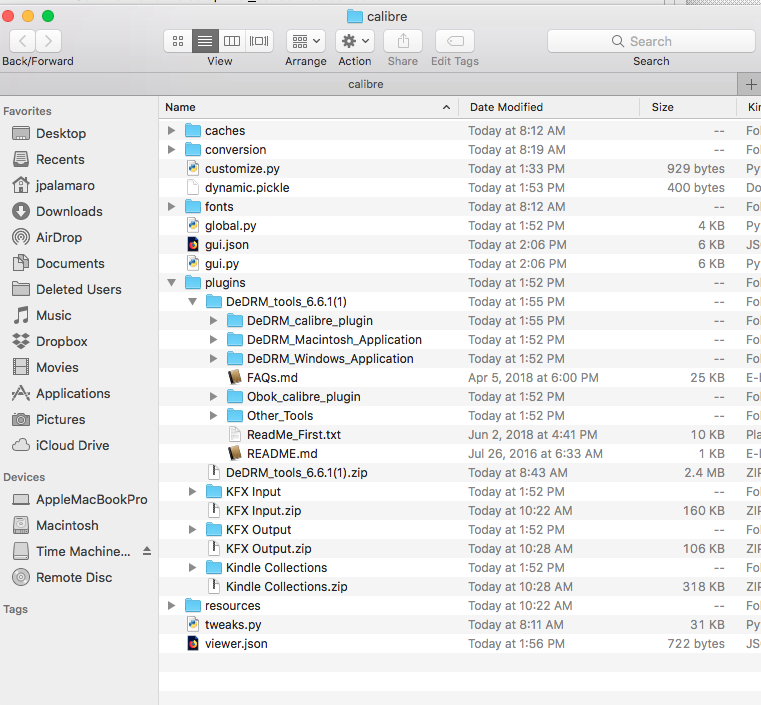The width and height of the screenshot is (761, 705).
Task: Open the Arrange dropdown
Action: point(306,41)
